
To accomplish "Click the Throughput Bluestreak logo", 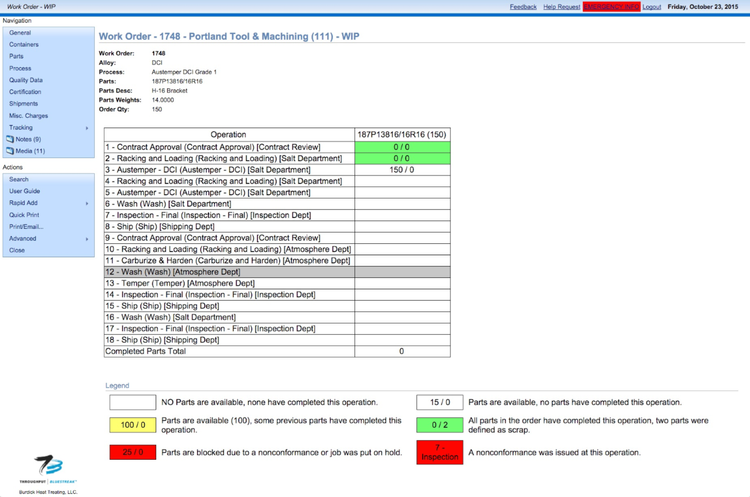I will [x=48, y=469].
